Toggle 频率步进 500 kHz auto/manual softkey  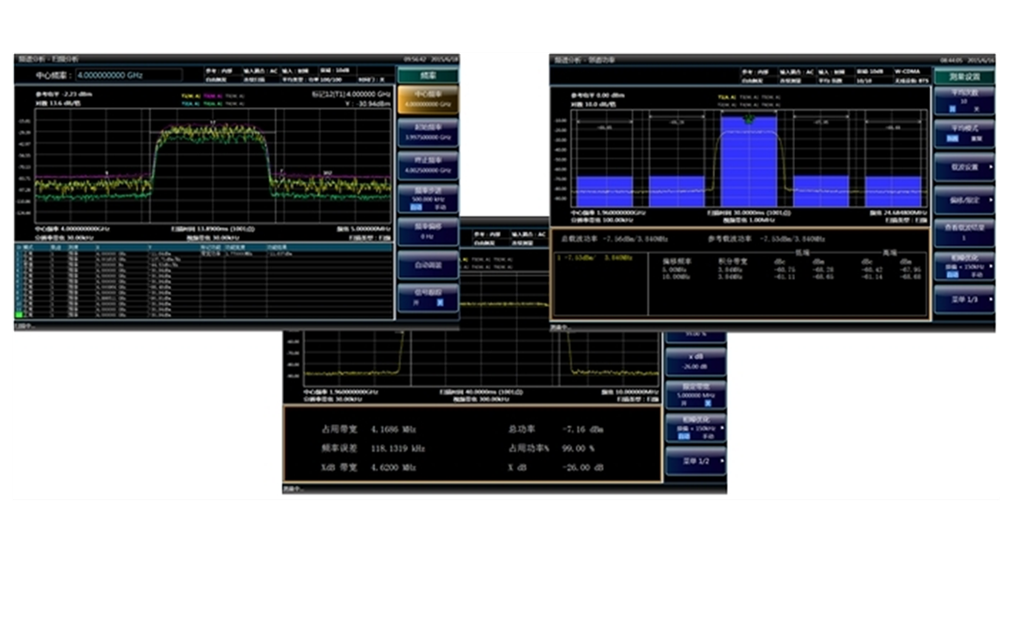click(x=427, y=197)
